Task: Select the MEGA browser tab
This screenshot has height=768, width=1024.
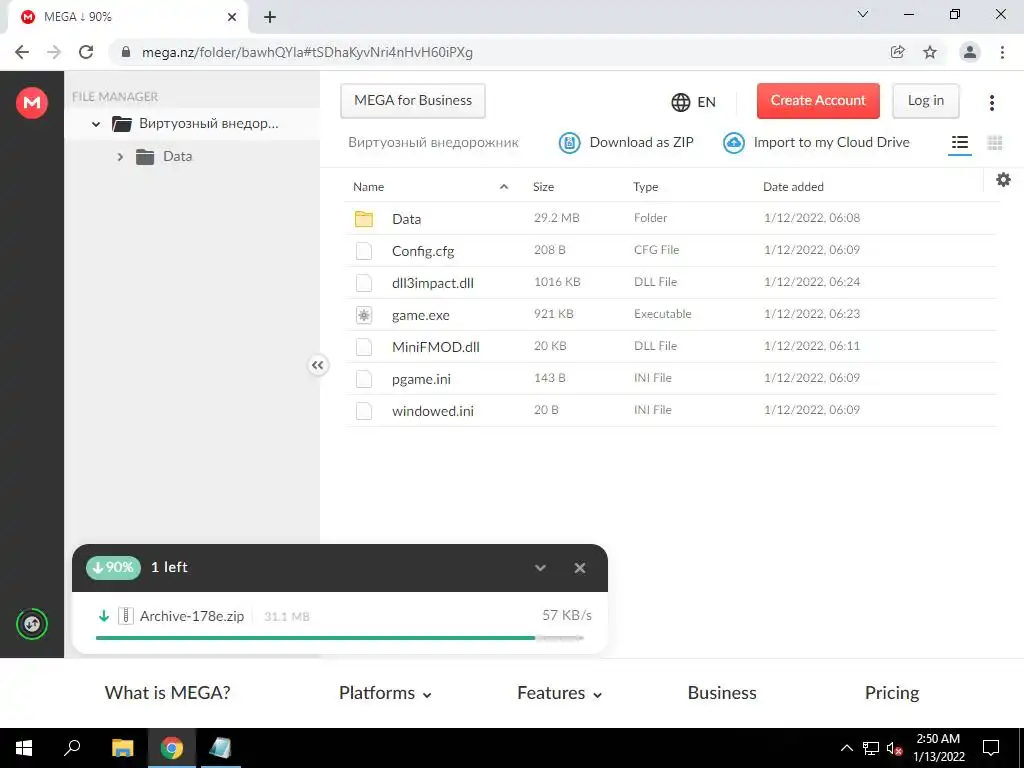Action: pos(127,17)
